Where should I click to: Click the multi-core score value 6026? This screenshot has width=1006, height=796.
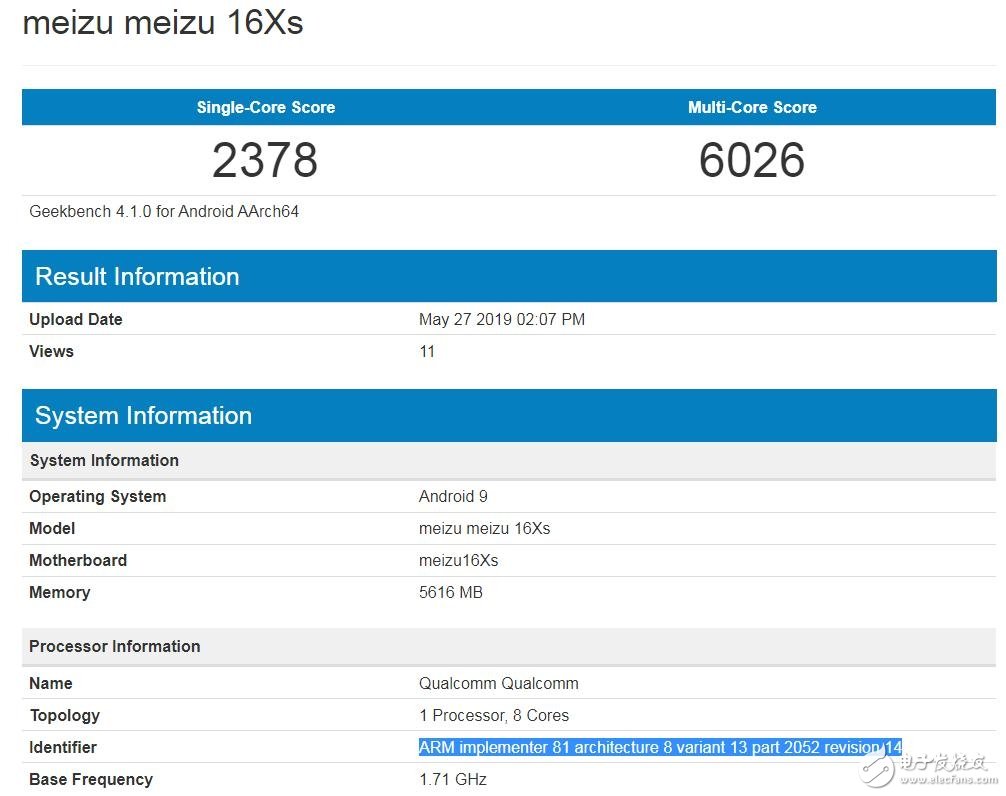(x=752, y=160)
